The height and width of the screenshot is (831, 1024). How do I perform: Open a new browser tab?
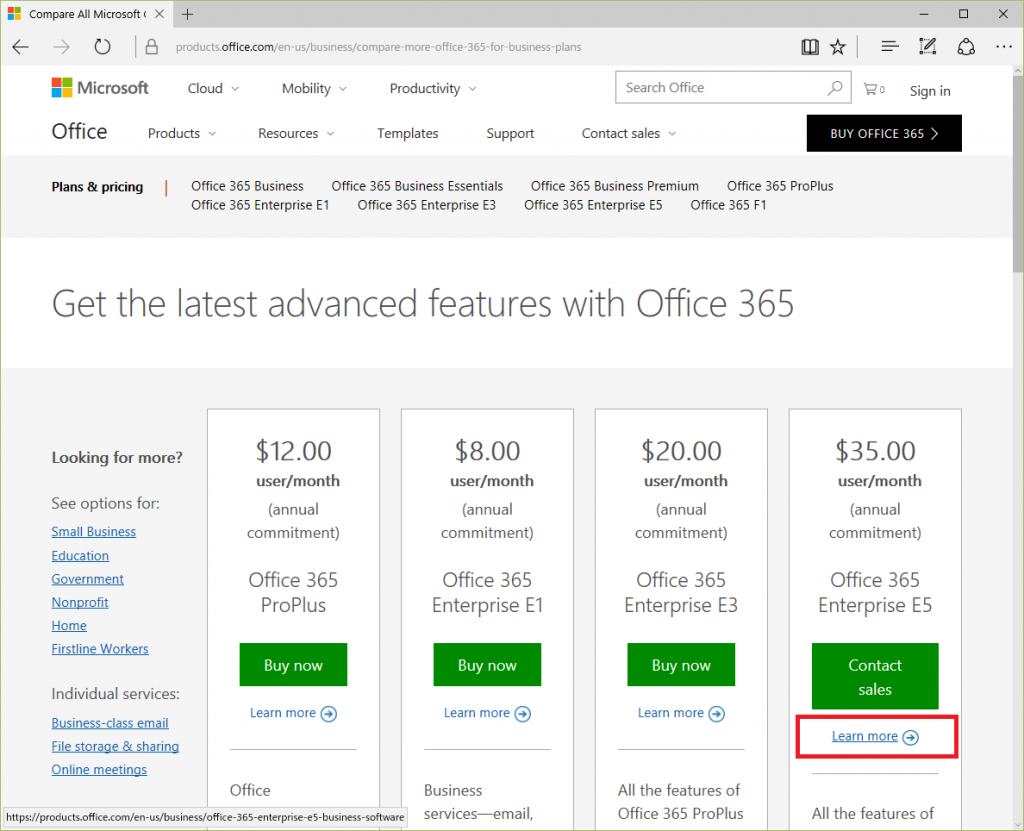(187, 14)
